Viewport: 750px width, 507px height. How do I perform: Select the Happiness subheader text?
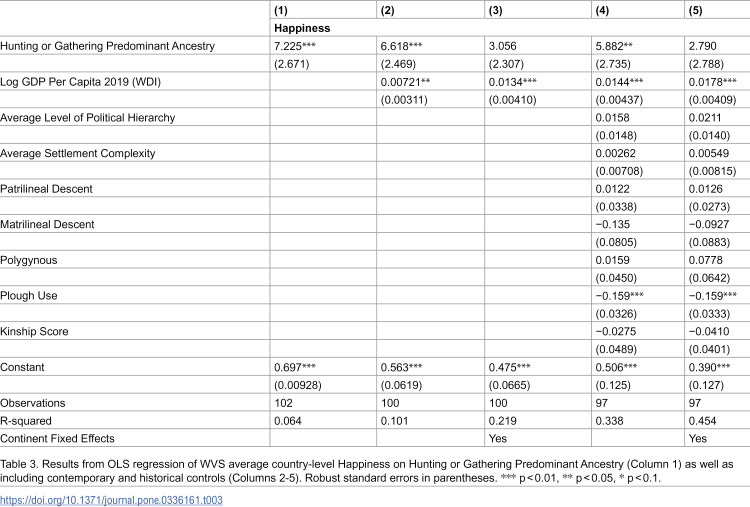[x=302, y=28]
